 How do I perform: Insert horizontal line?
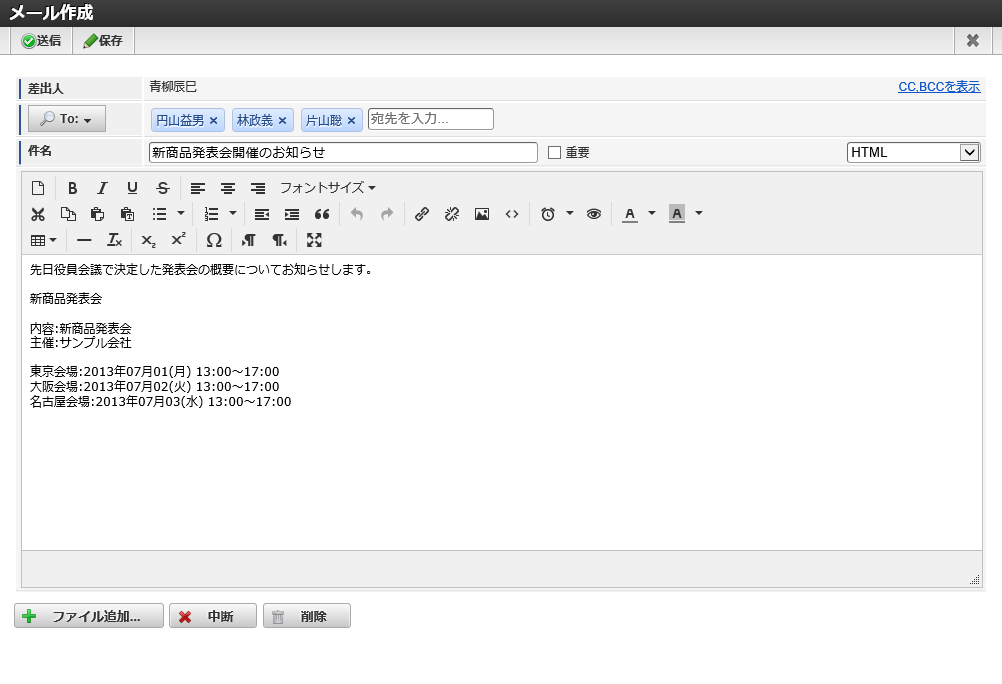pyautogui.click(x=84, y=240)
